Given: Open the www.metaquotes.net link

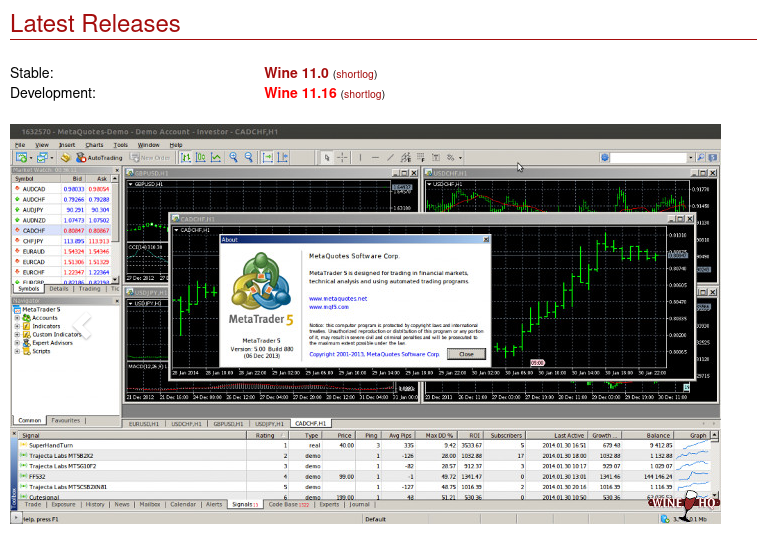Looking at the screenshot, I should click(338, 298).
